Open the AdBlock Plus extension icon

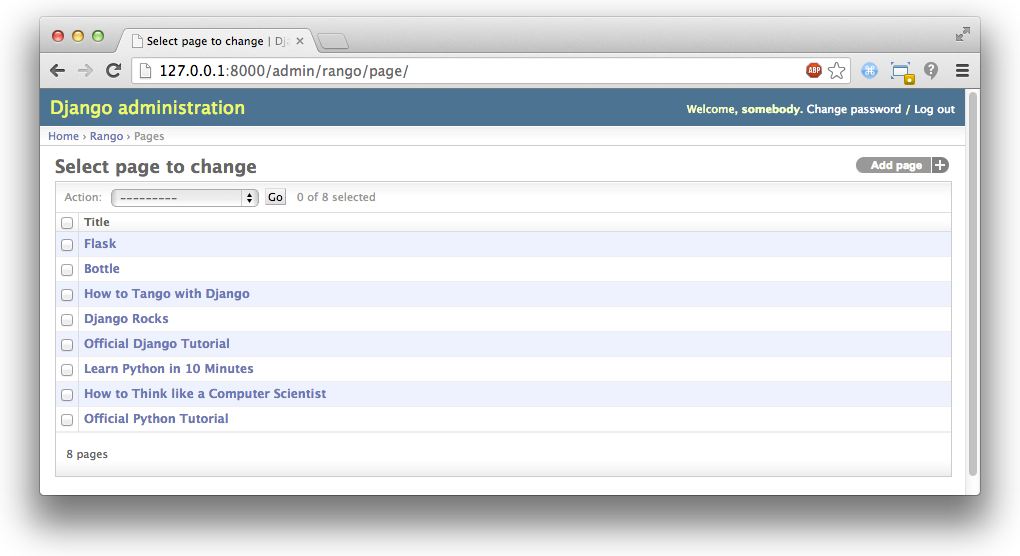click(814, 70)
